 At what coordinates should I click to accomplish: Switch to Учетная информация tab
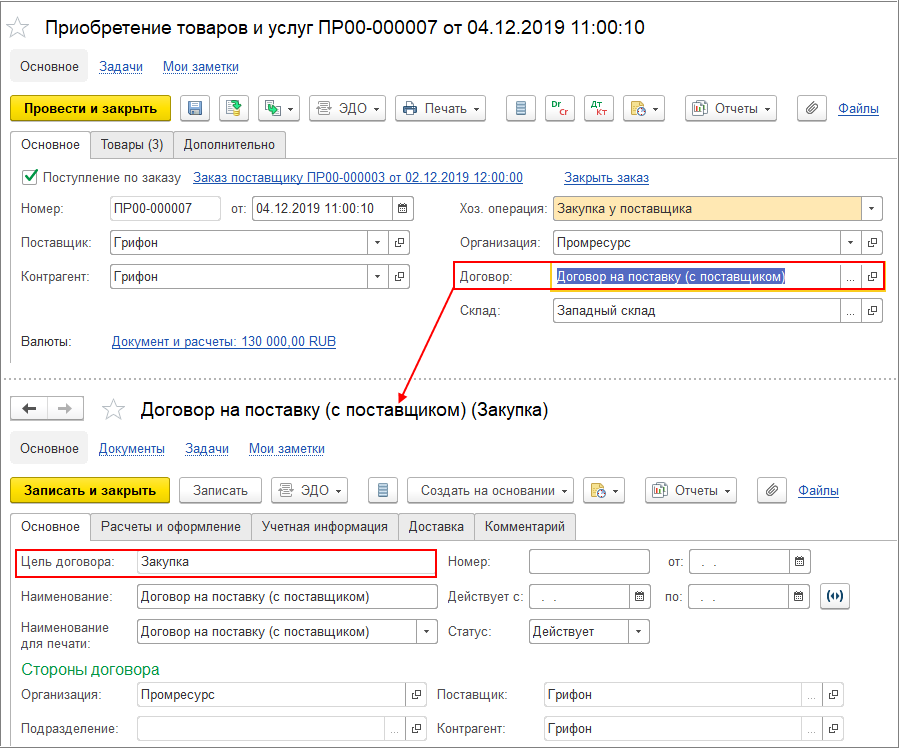[x=325, y=527]
